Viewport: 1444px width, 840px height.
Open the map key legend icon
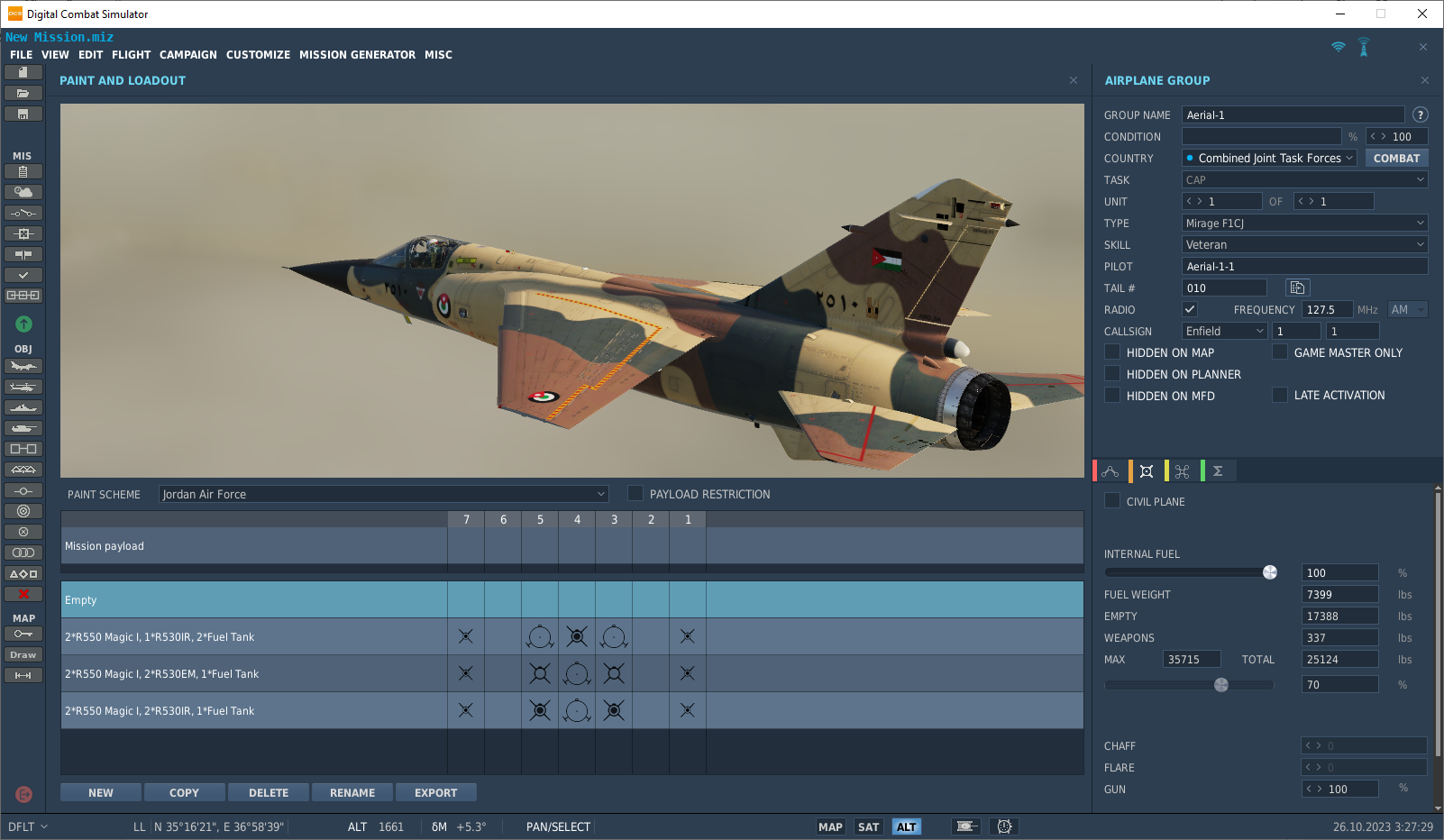(x=23, y=634)
